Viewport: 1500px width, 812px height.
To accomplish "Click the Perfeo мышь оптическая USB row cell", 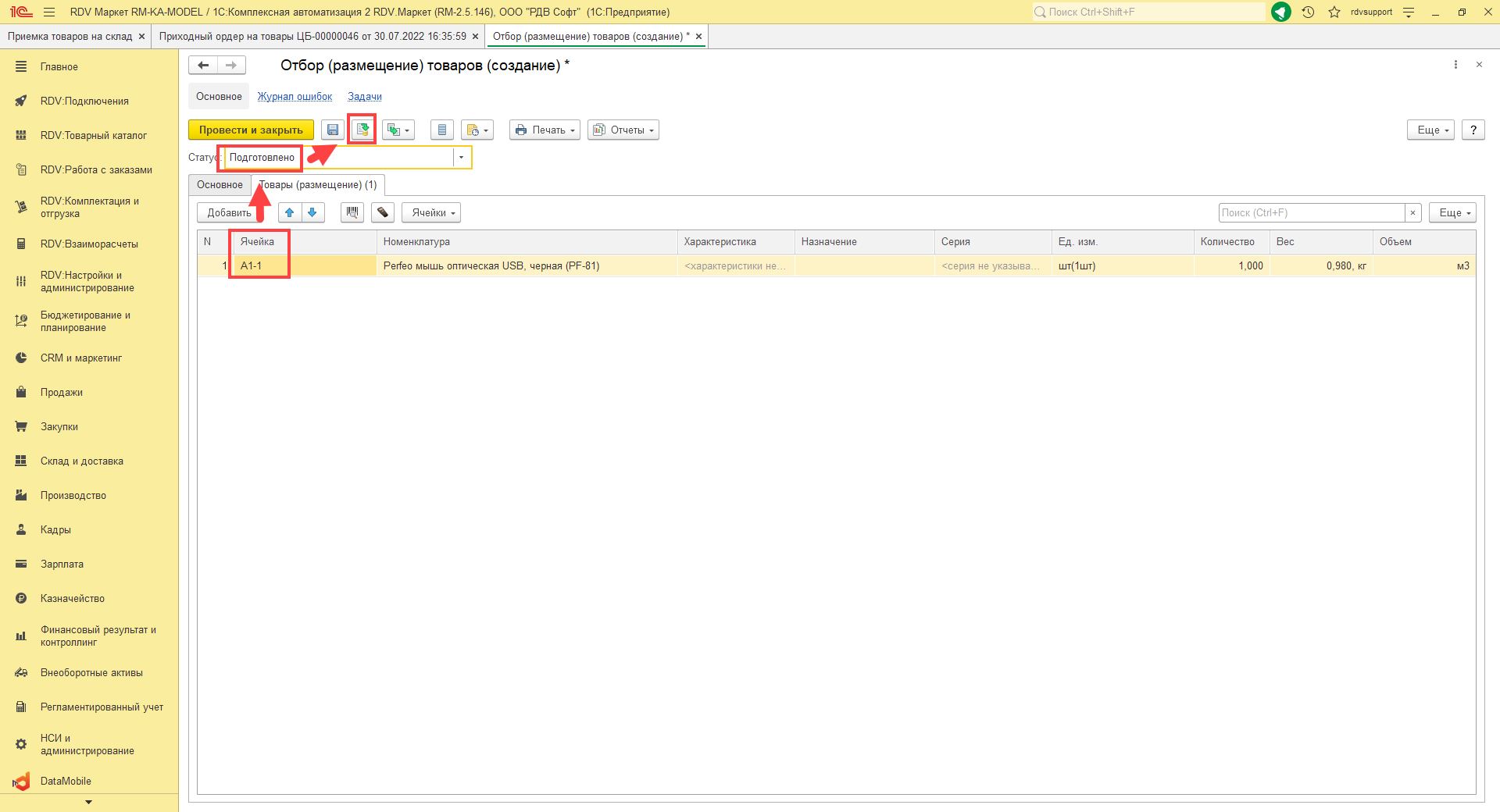I will click(x=527, y=266).
